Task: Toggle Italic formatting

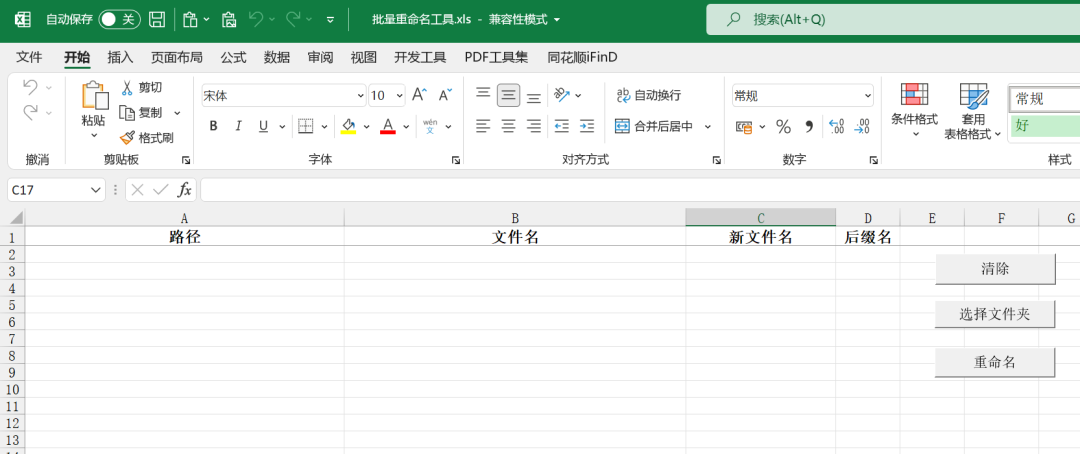Action: [238, 126]
